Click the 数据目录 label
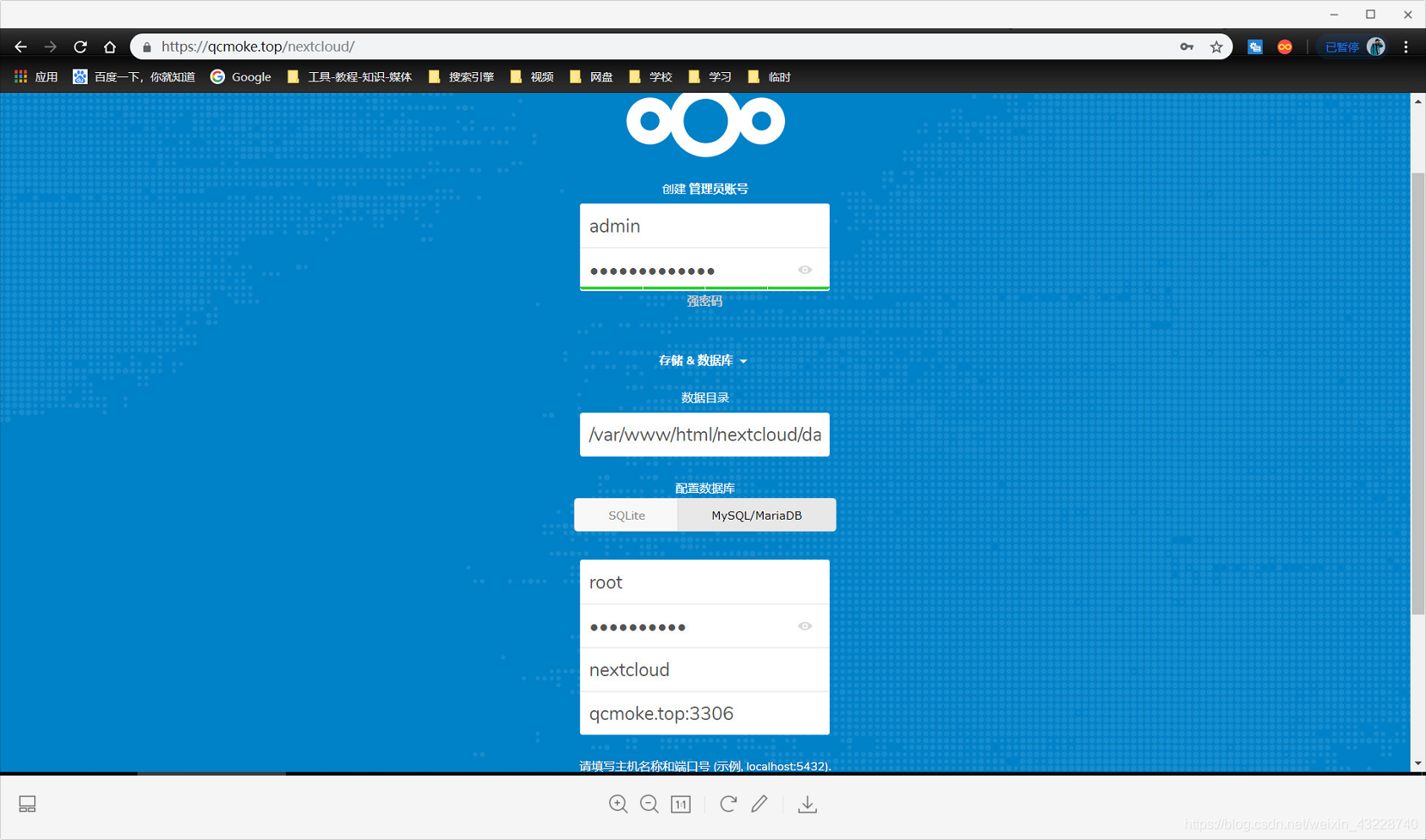1426x840 pixels. pyautogui.click(x=705, y=398)
